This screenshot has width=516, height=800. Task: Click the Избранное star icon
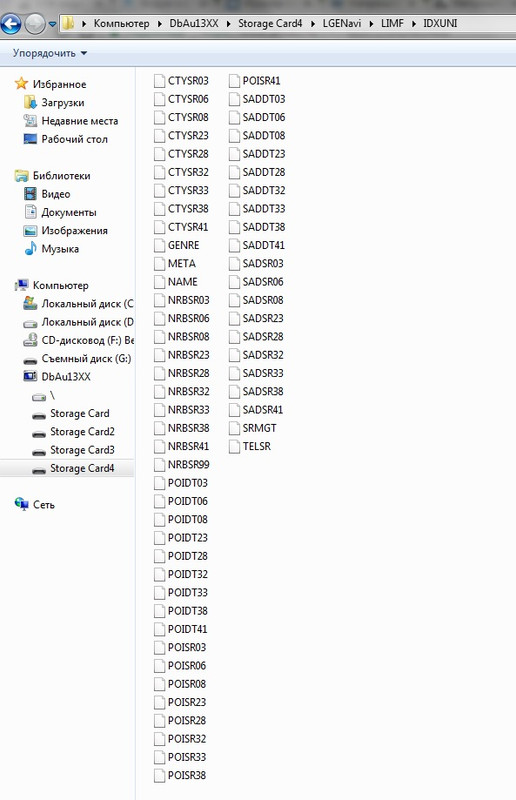(x=21, y=83)
